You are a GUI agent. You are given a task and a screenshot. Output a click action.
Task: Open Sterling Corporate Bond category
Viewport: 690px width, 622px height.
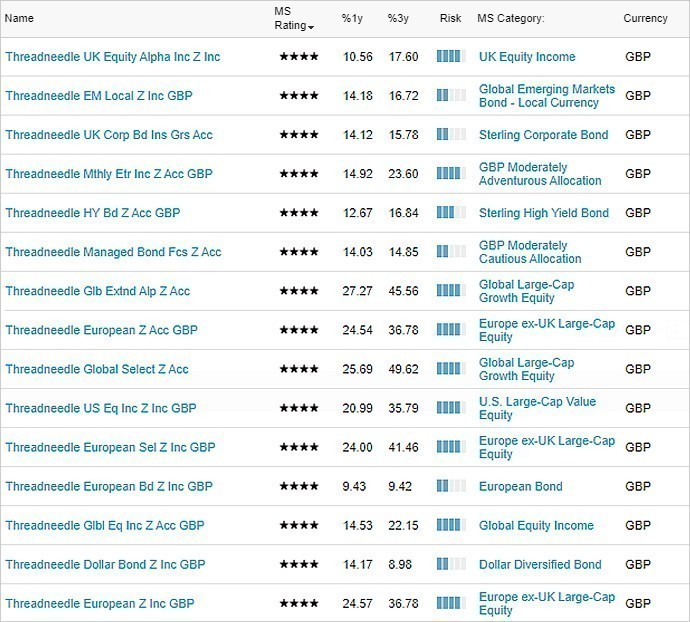543,135
